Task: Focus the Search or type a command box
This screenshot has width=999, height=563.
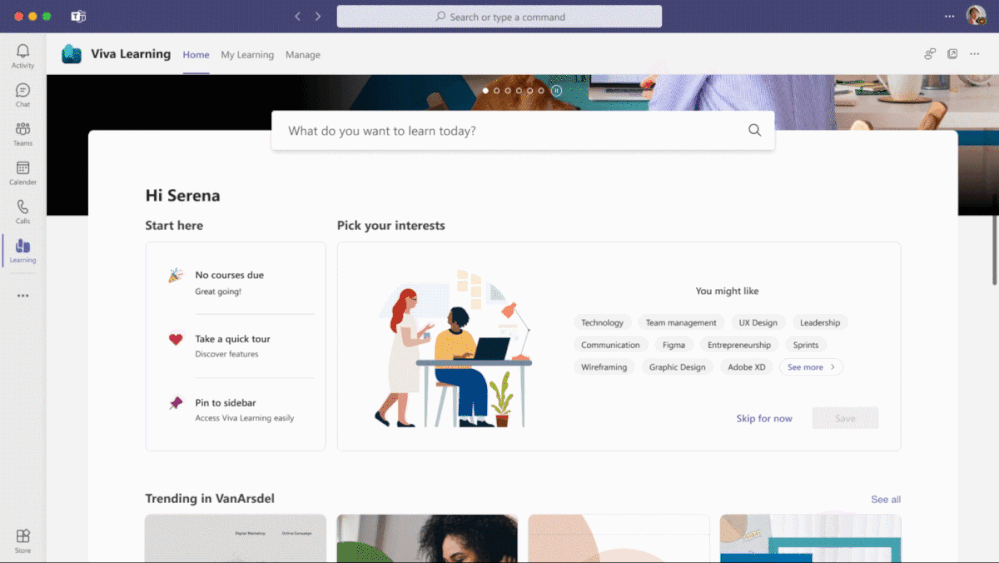Action: click(500, 17)
